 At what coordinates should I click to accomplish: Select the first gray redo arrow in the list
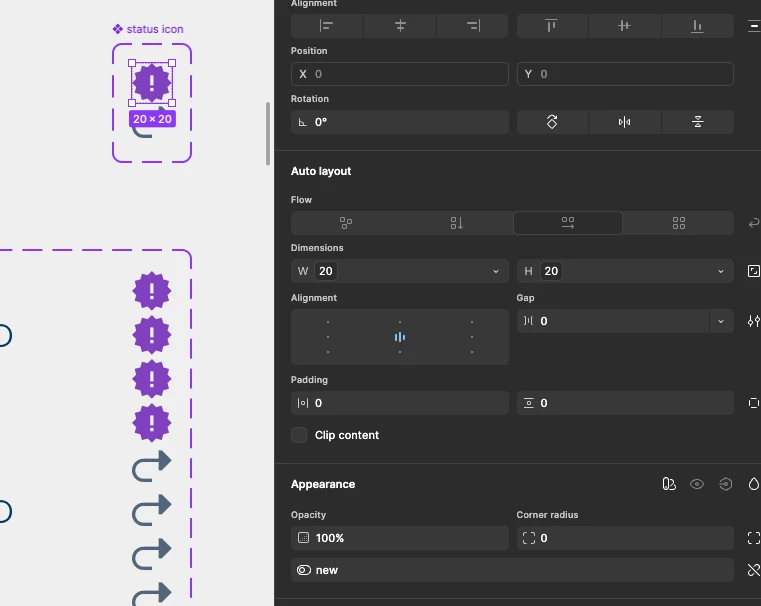point(152,466)
